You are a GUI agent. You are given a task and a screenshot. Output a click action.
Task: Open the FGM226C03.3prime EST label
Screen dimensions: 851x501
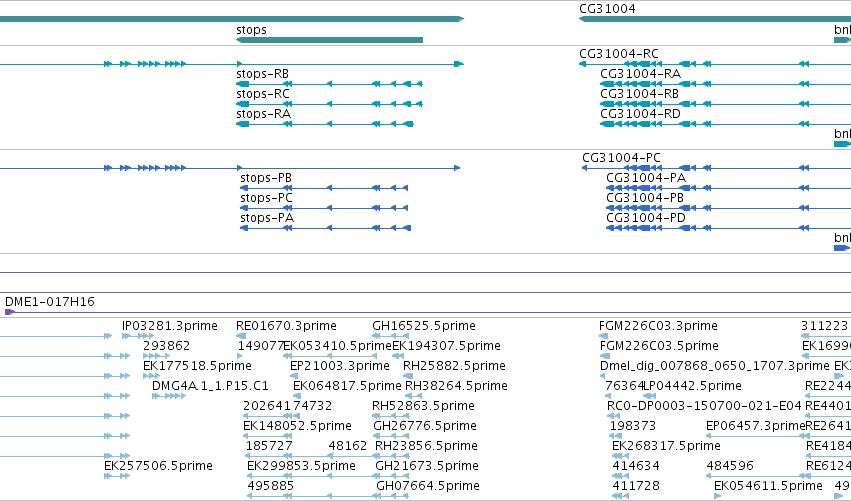point(658,326)
